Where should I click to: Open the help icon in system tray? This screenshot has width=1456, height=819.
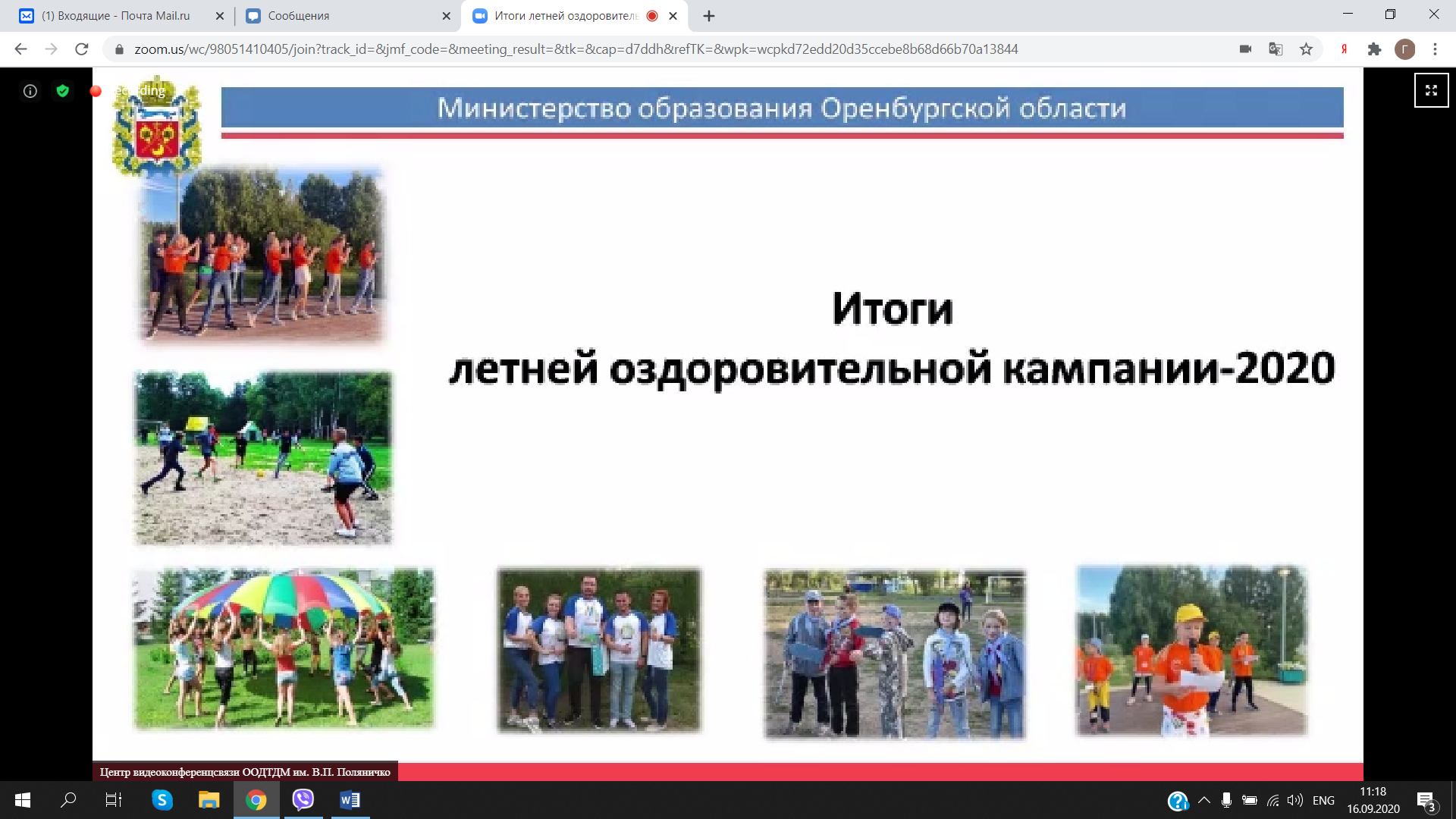tap(1178, 801)
